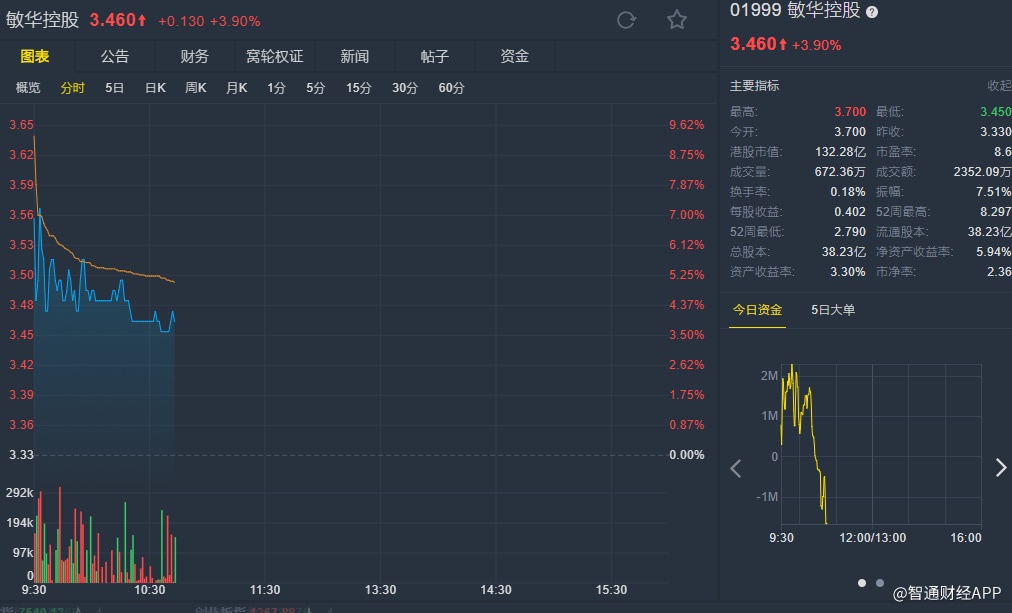Screen dimensions: 1012x613
Task: Add 敏华控股 to favorites with star
Action: [x=677, y=20]
